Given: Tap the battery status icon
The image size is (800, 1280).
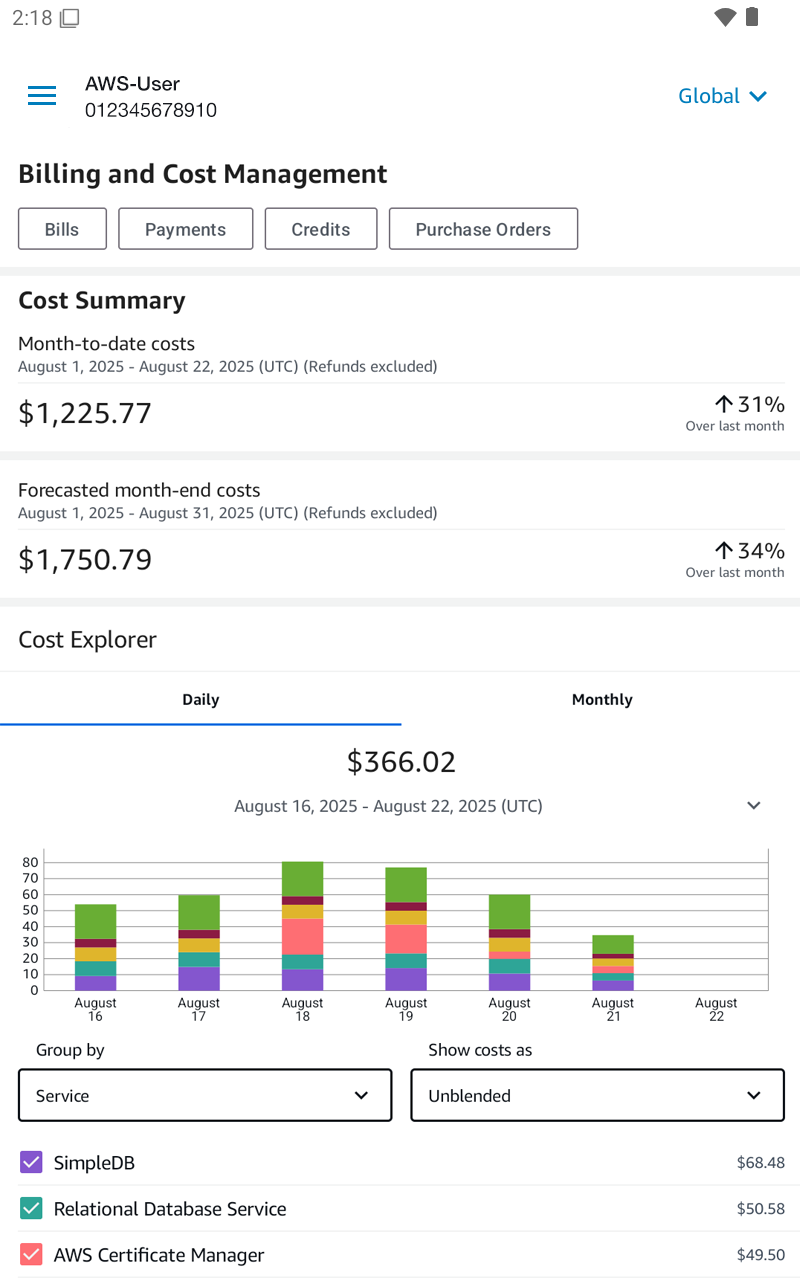Looking at the screenshot, I should coord(752,17).
